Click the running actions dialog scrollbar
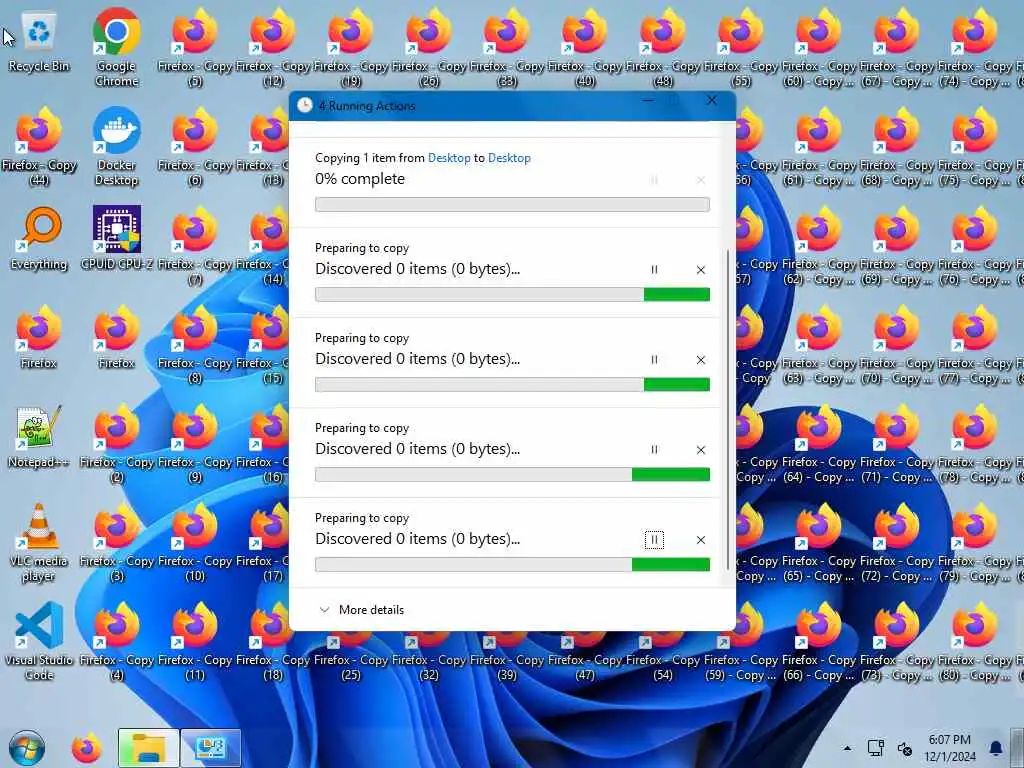1024x768 pixels. 728,411
